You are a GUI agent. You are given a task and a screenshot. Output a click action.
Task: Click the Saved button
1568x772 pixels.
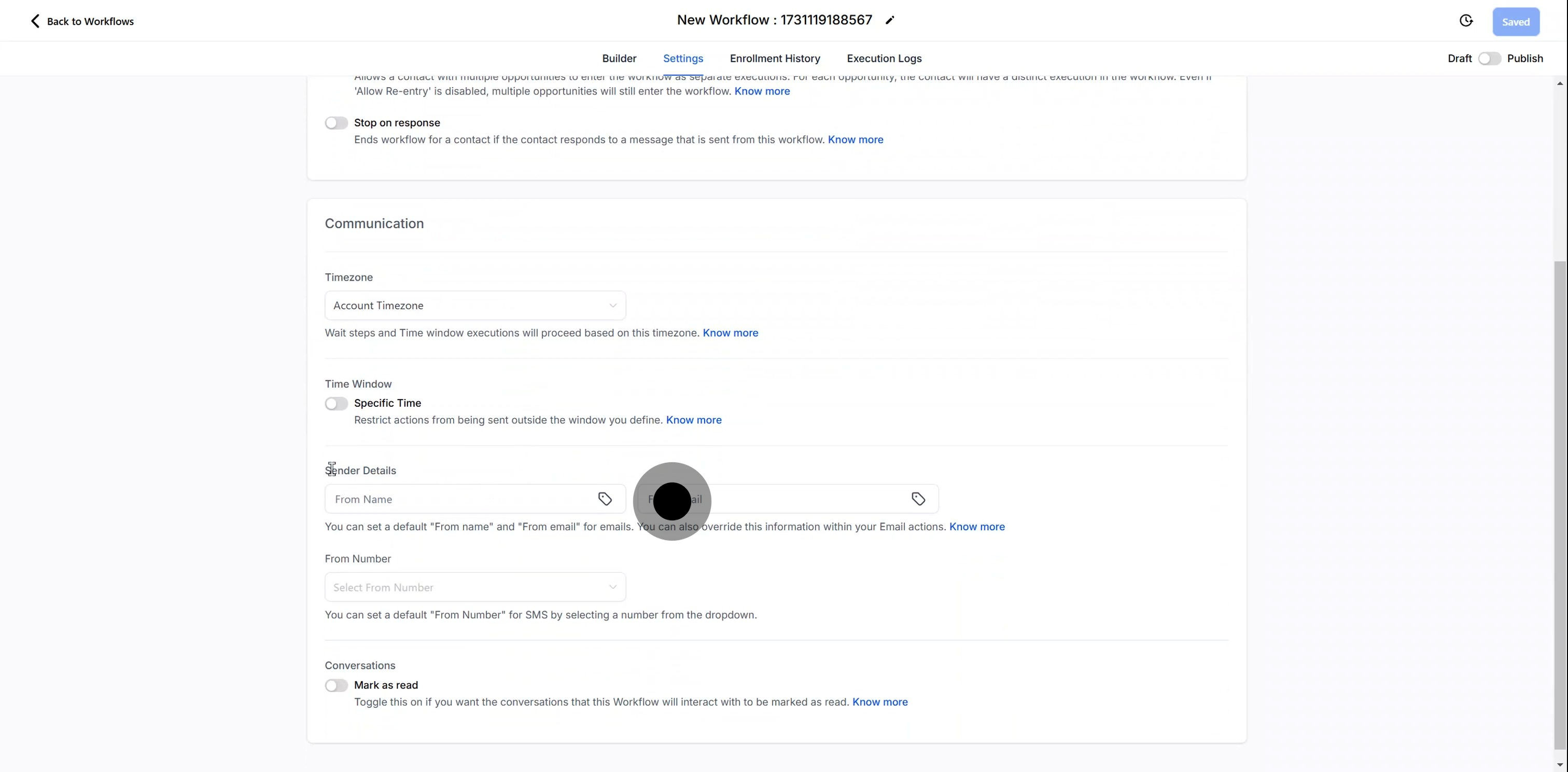(x=1516, y=22)
